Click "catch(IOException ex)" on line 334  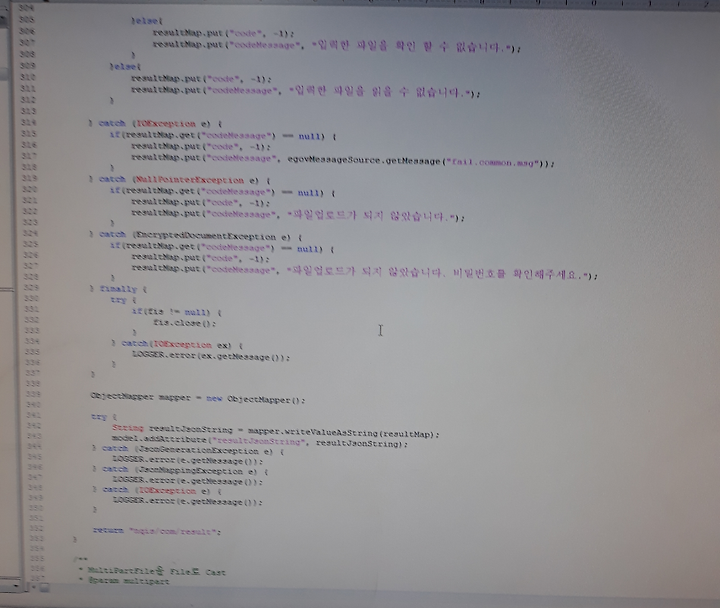point(176,344)
